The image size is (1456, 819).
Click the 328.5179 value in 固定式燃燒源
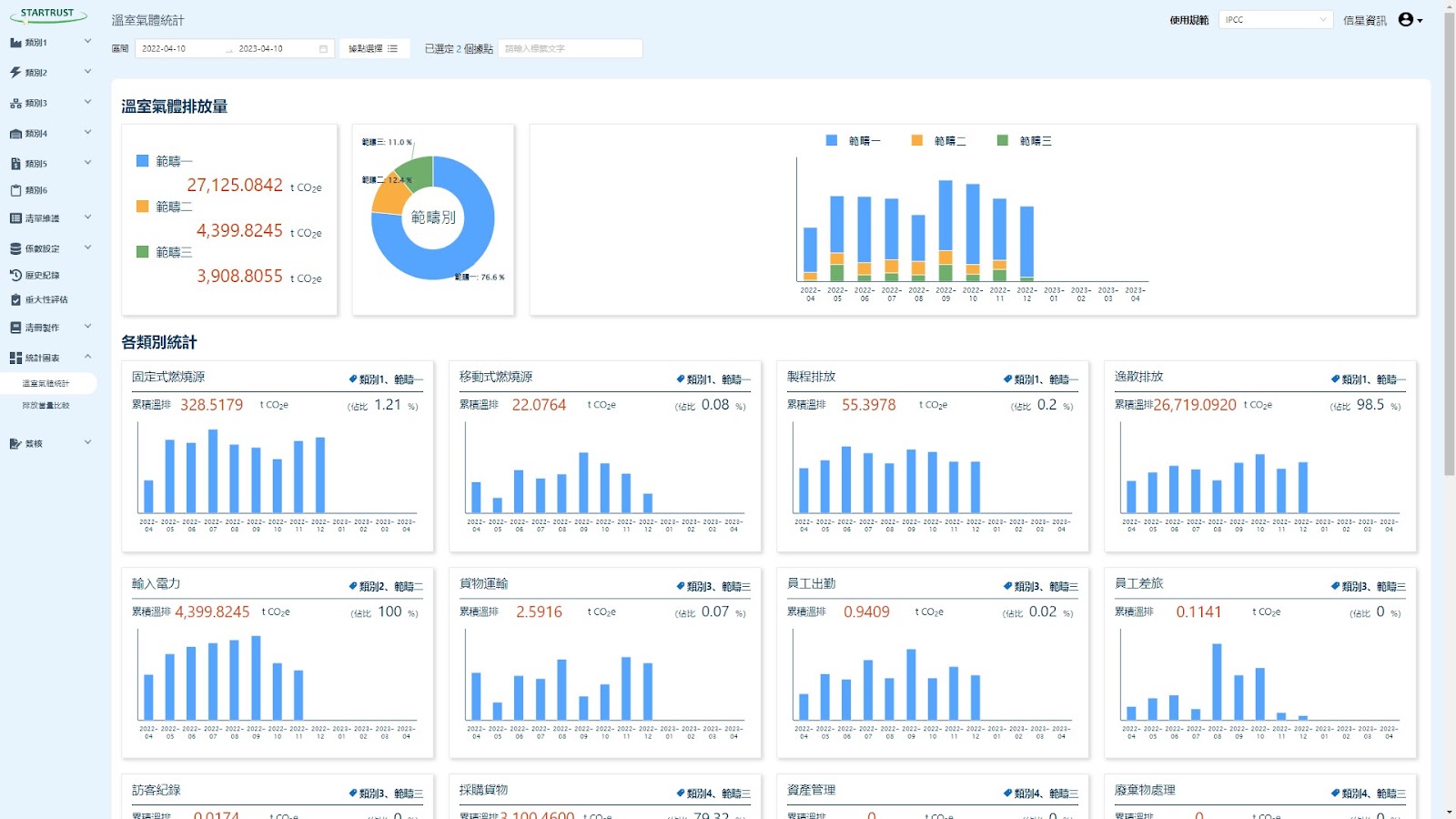pos(212,406)
